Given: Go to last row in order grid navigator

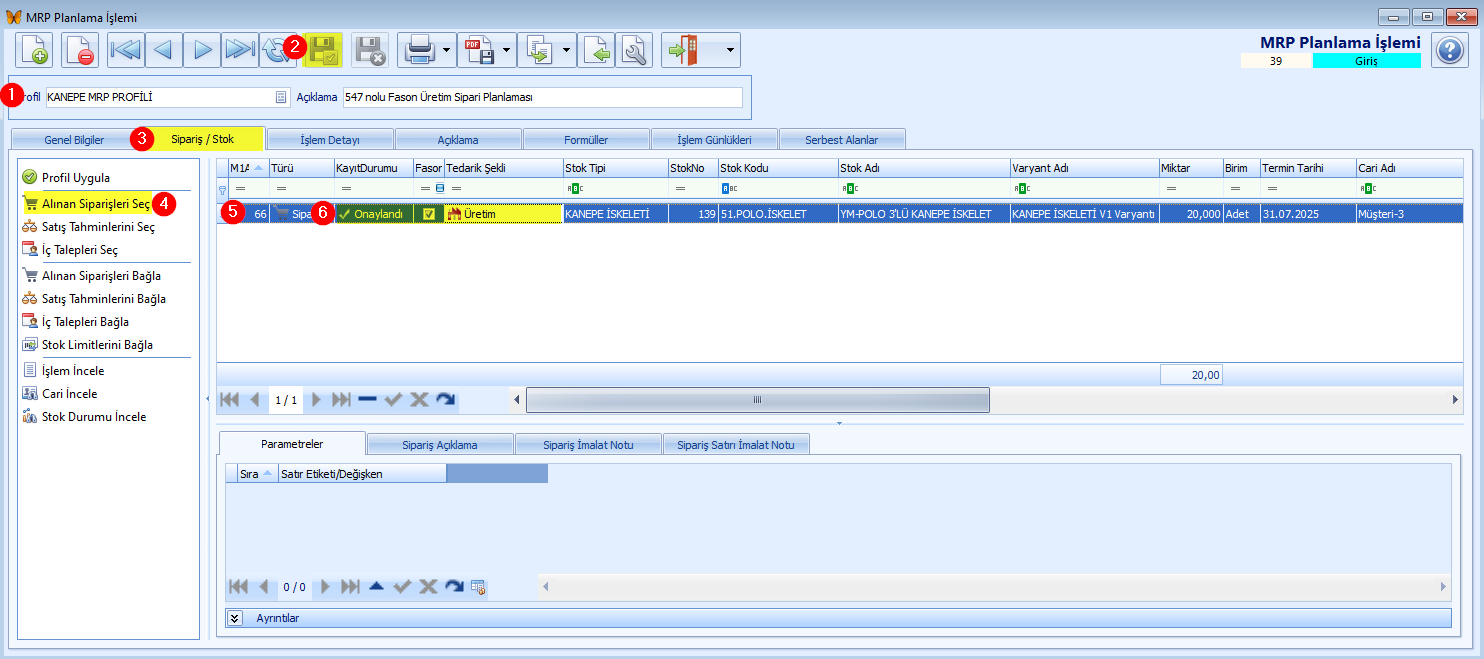Looking at the screenshot, I should tap(341, 399).
